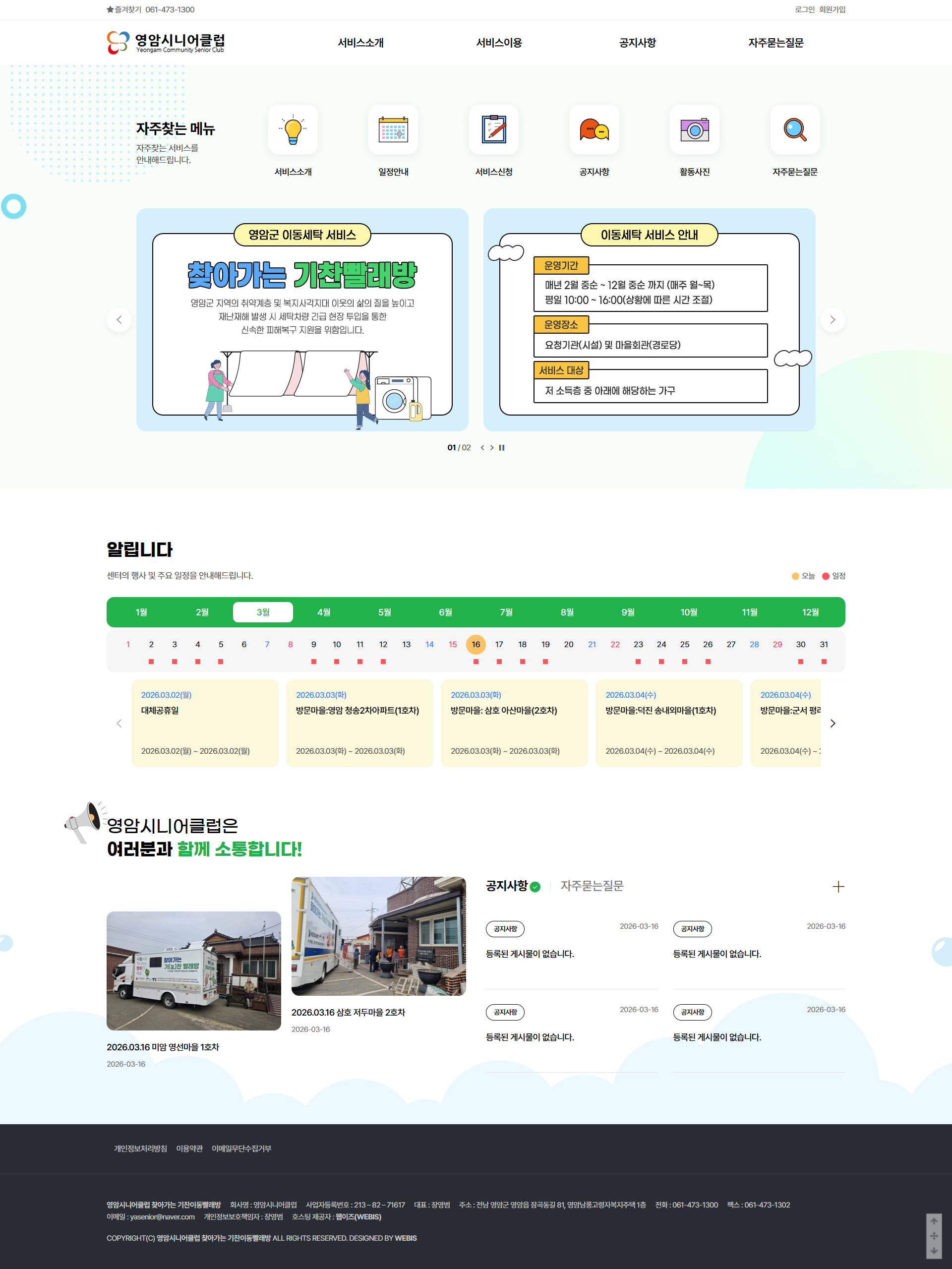The width and height of the screenshot is (952, 1269).
Task: Select day 17 on the calendar
Action: tap(499, 644)
